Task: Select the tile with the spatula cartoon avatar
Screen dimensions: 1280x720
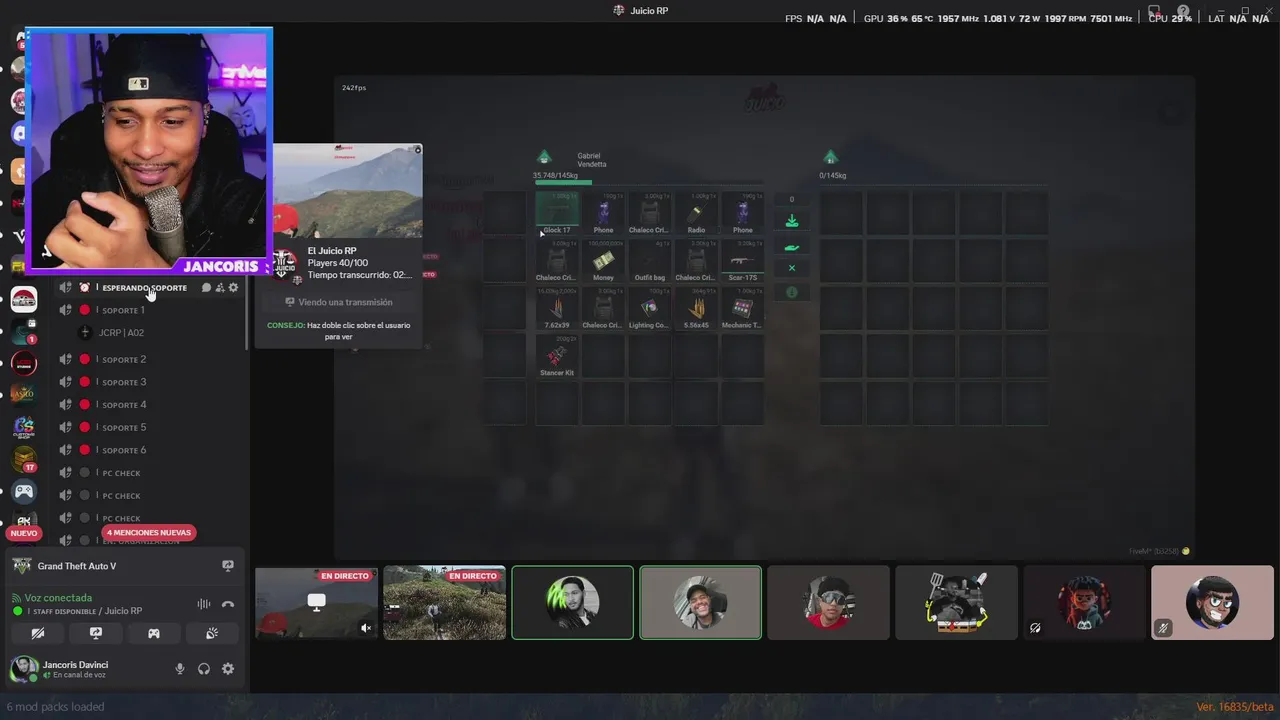Action: click(x=957, y=603)
